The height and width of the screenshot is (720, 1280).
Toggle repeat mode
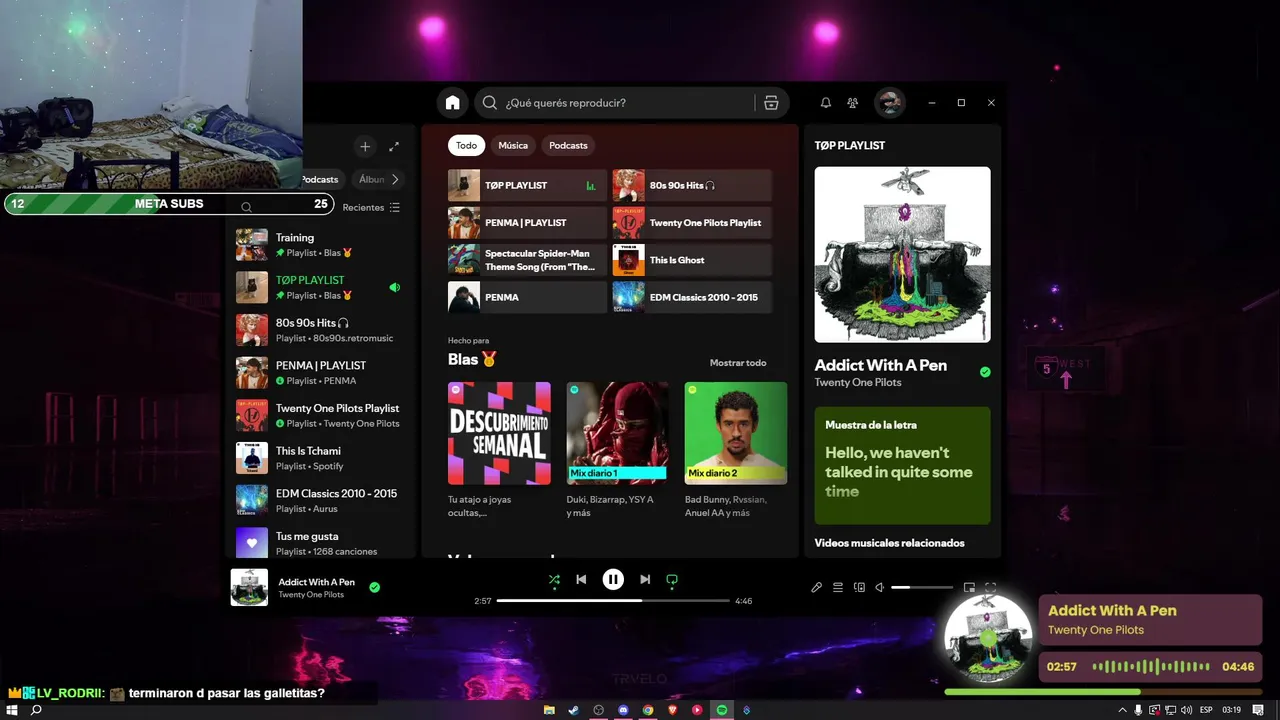click(672, 579)
